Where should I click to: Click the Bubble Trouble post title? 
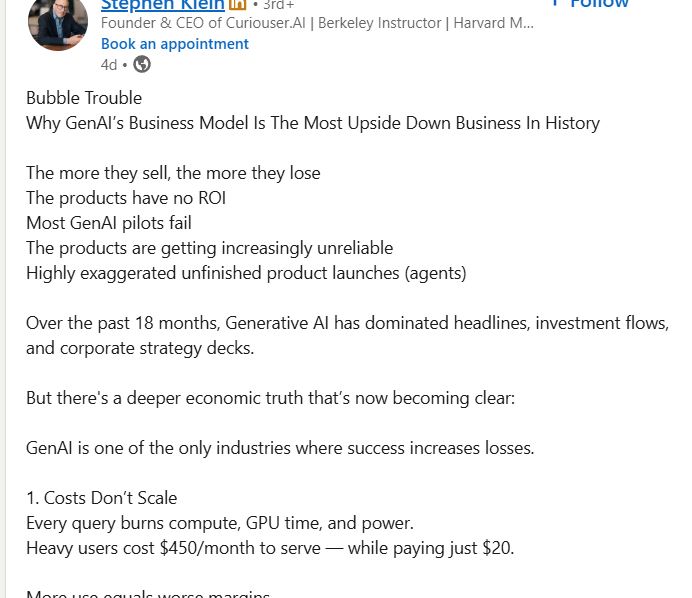click(x=84, y=98)
